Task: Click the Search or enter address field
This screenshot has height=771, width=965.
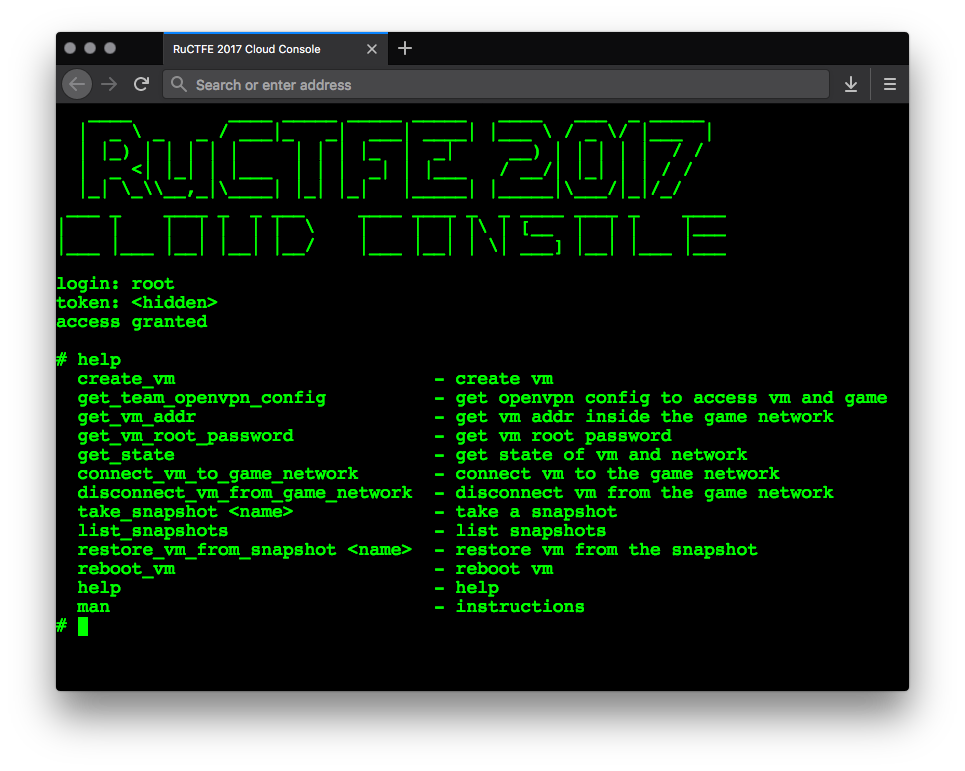Action: (x=495, y=84)
